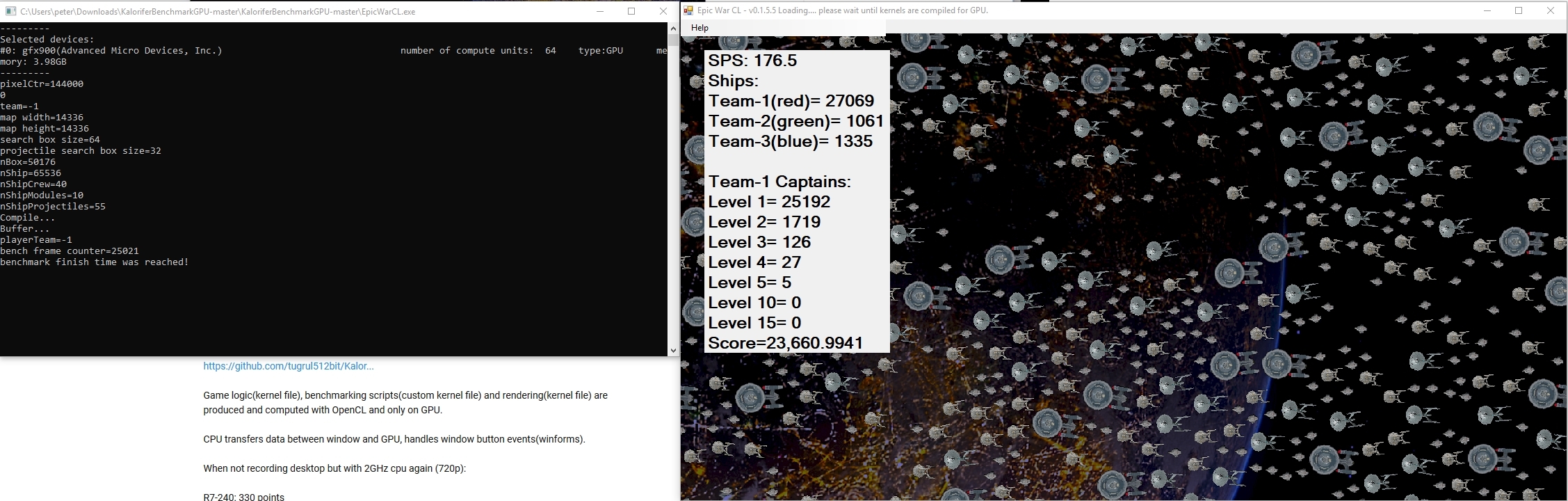Close the Epic War CL game window
Screen dimensions: 1568x501
click(x=1550, y=10)
